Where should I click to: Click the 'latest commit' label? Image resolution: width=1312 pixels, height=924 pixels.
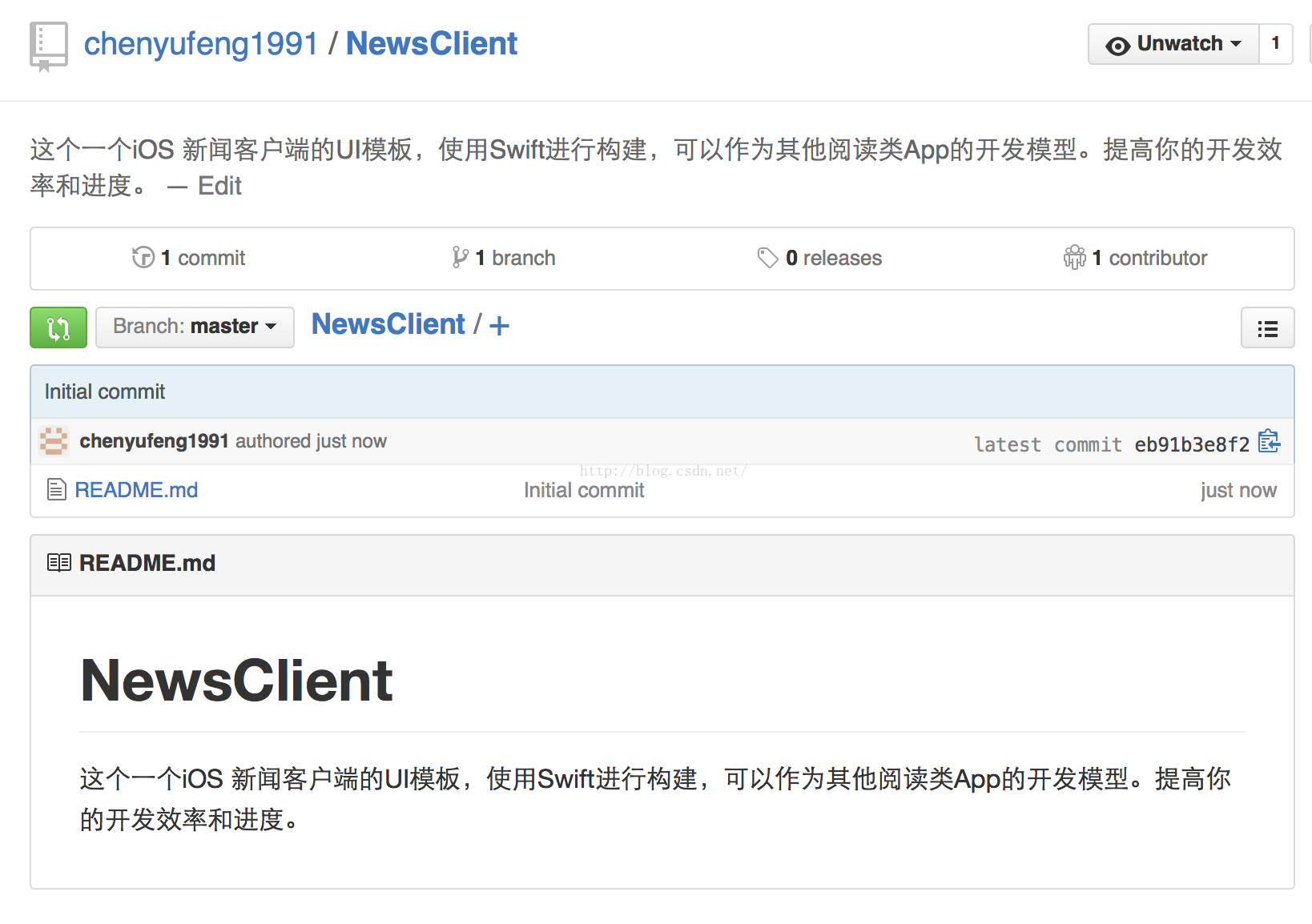coord(1048,444)
